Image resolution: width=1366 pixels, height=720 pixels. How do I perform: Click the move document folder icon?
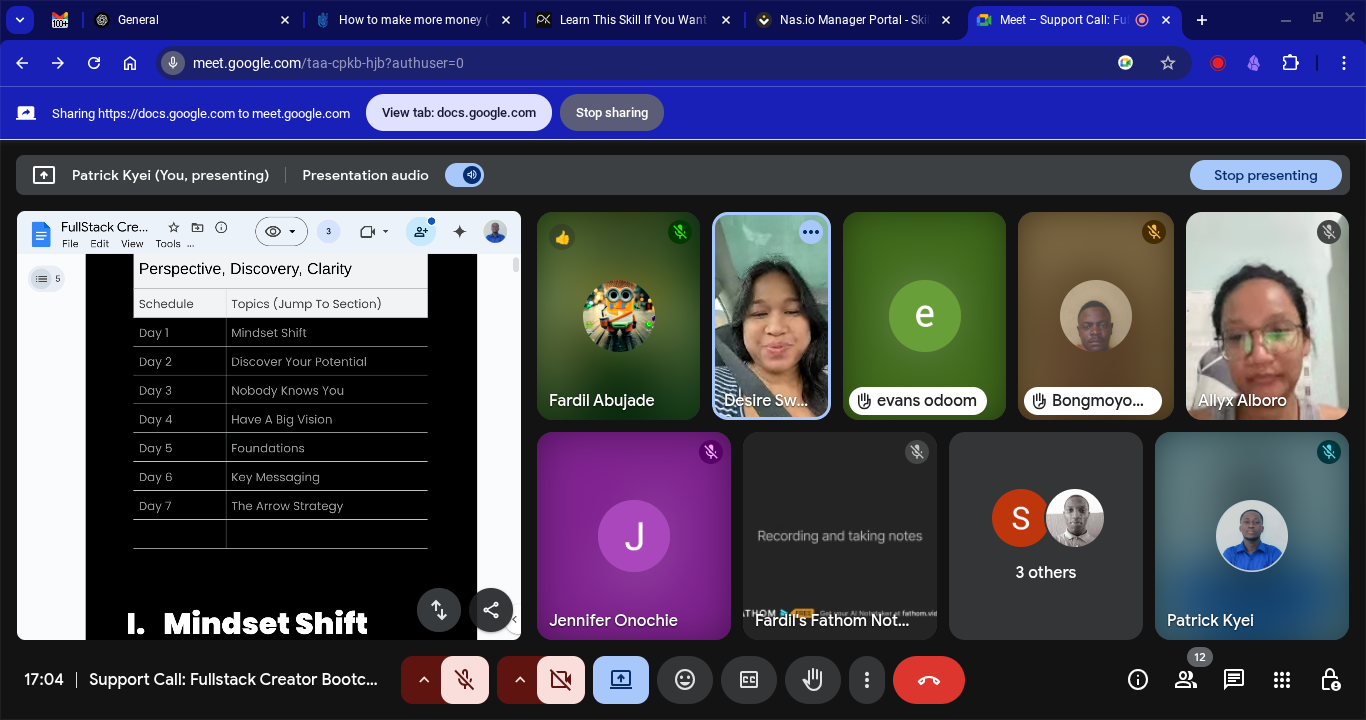pyautogui.click(x=198, y=227)
